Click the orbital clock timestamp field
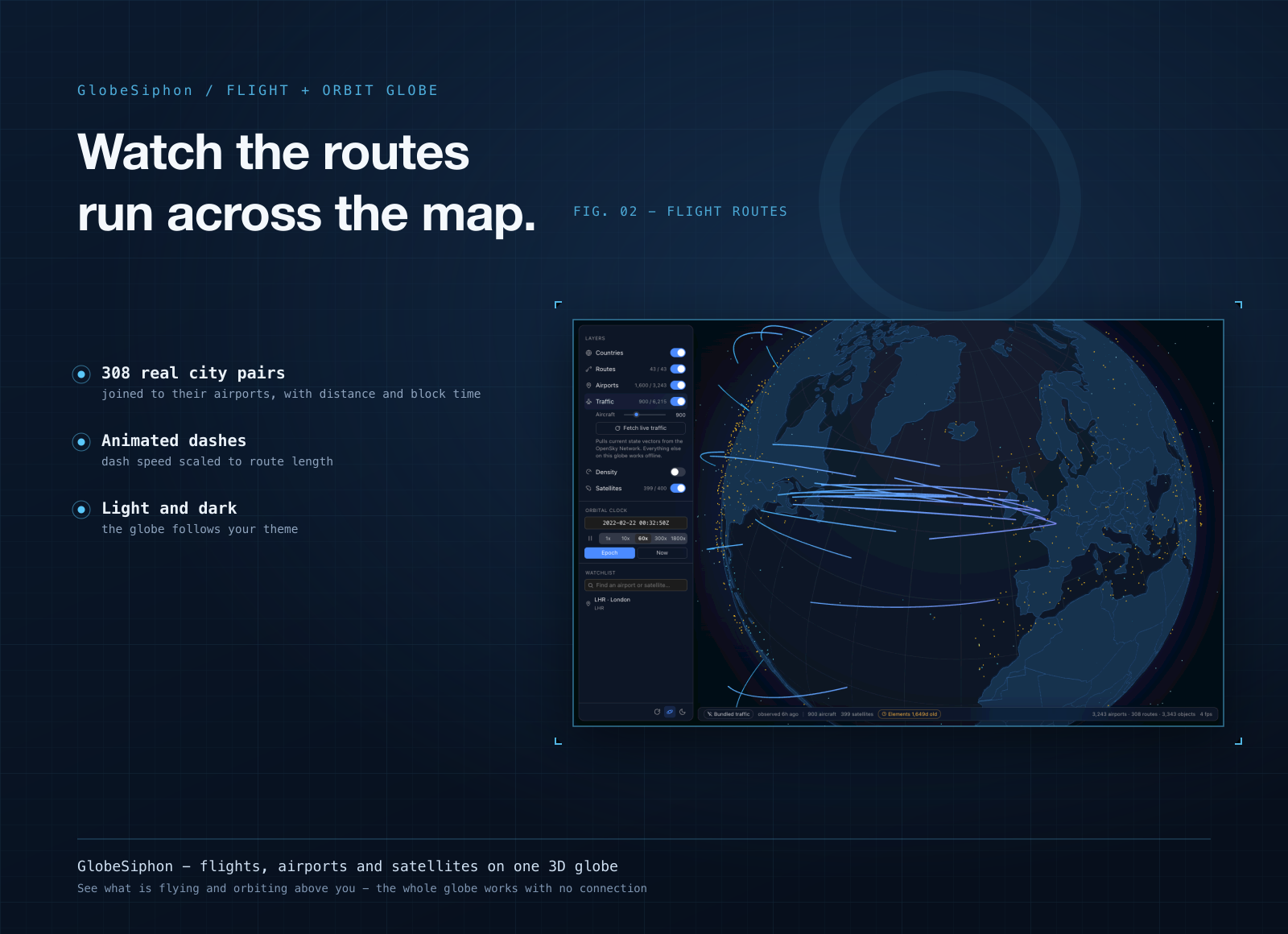The height and width of the screenshot is (934, 1288). pos(636,523)
